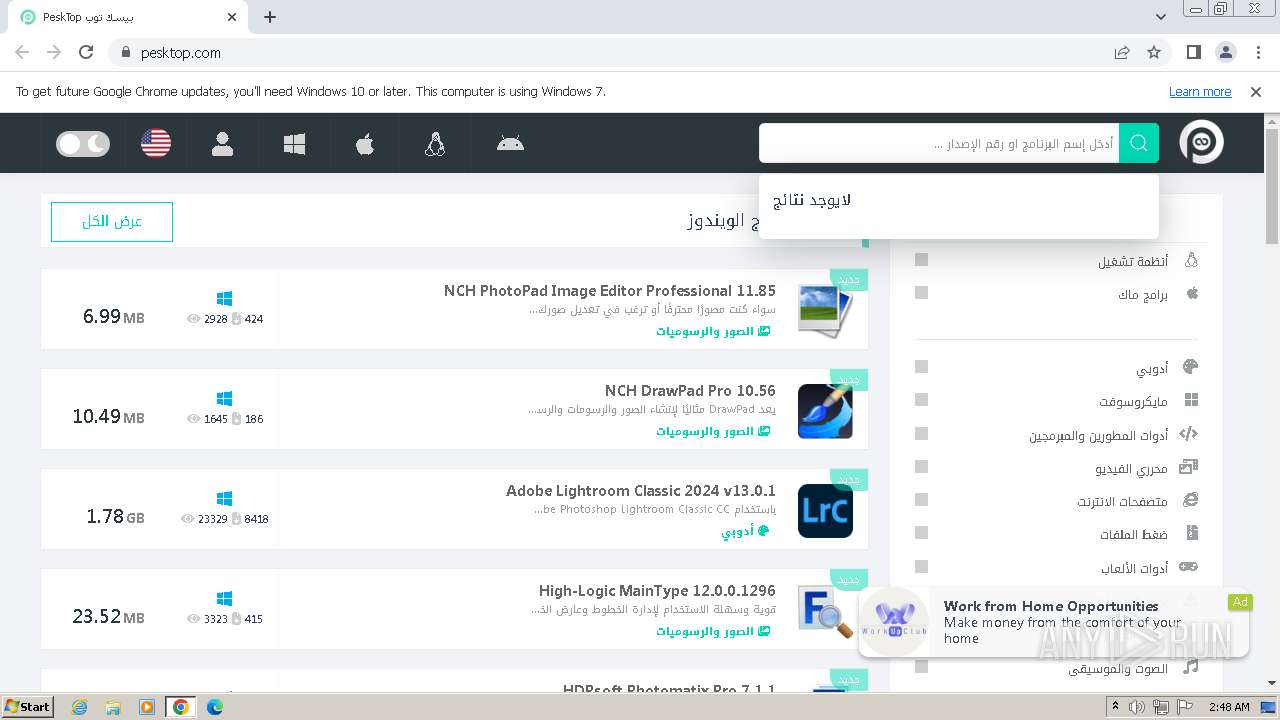1280x720 pixels.
Task: Open أدوبي sidebar category
Action: click(x=1152, y=369)
